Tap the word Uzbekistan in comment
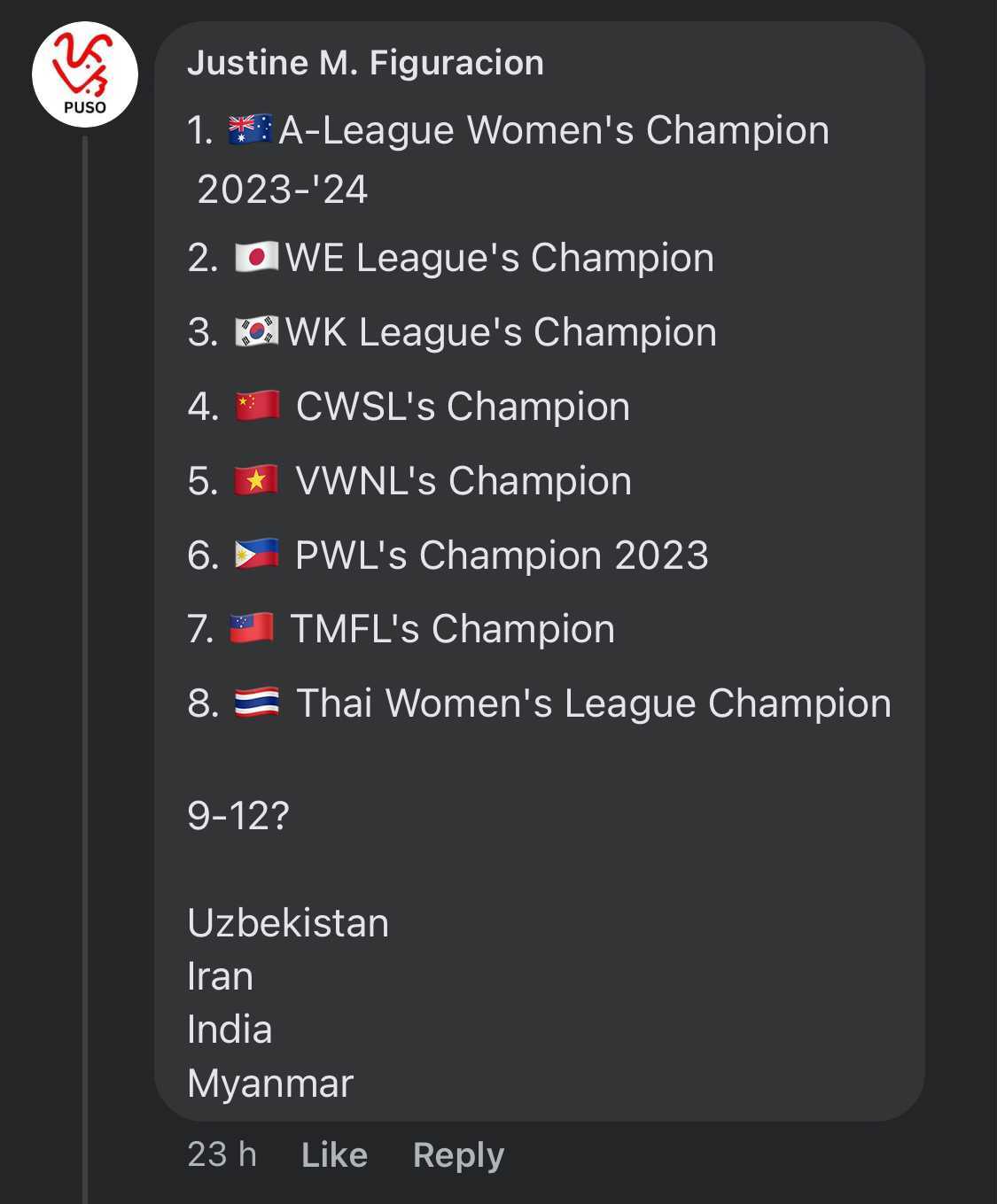Image resolution: width=997 pixels, height=1204 pixels. [x=288, y=923]
